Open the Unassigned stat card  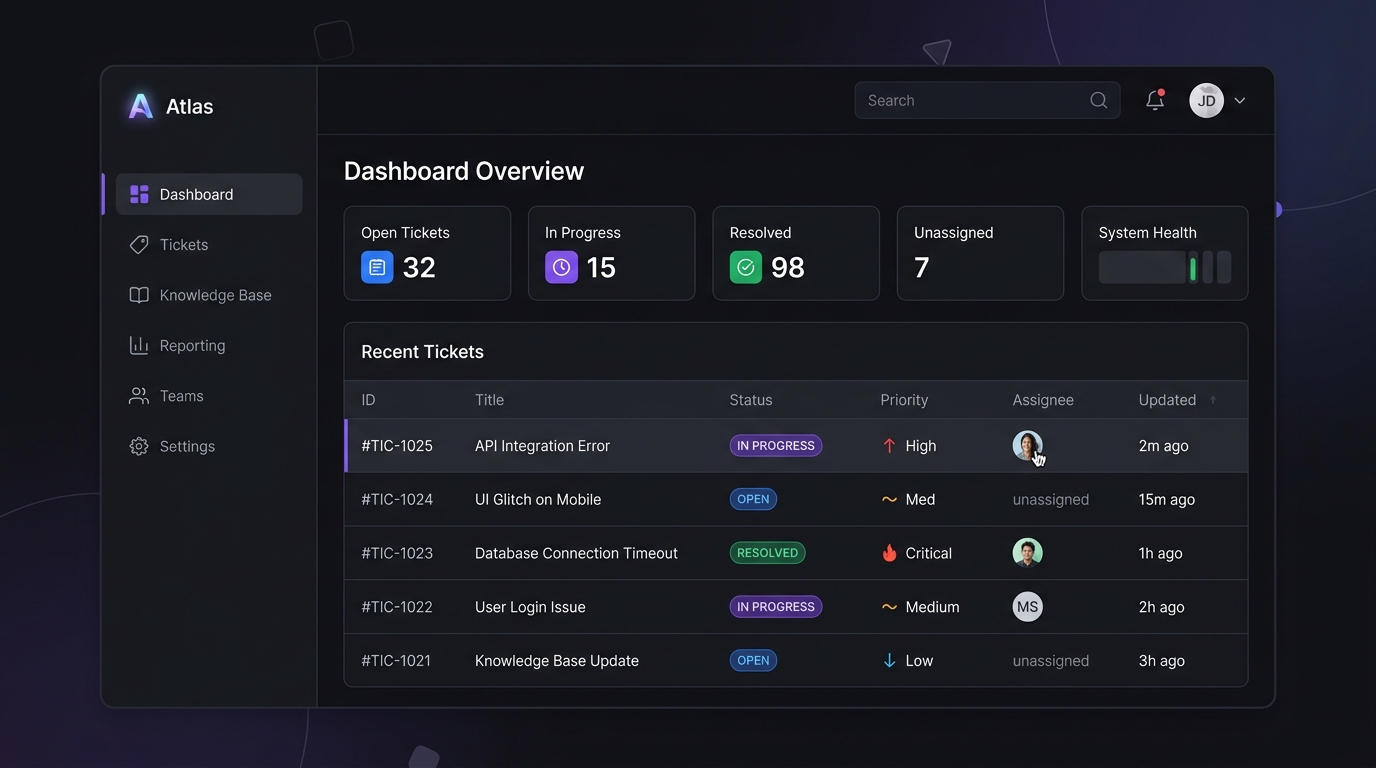click(x=980, y=253)
